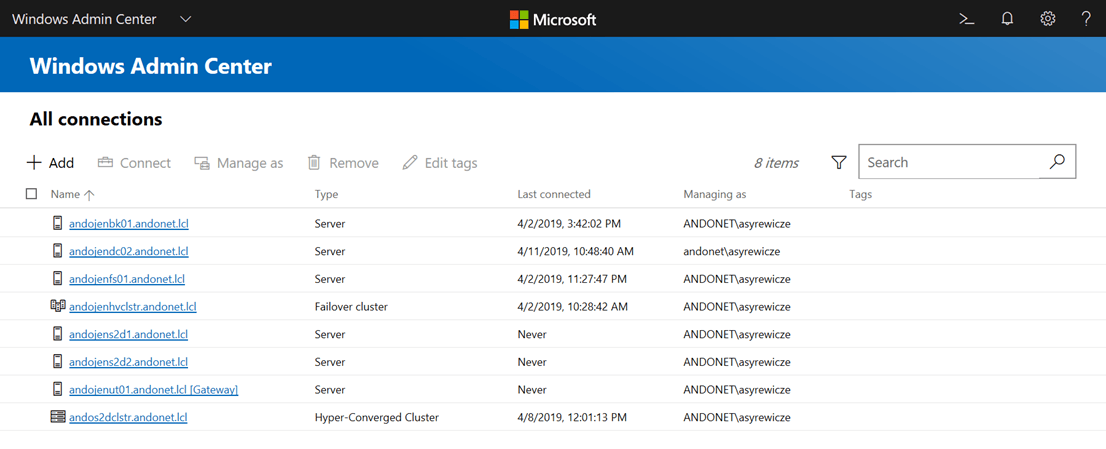
Task: Click the filter funnel icon
Action: (838, 163)
